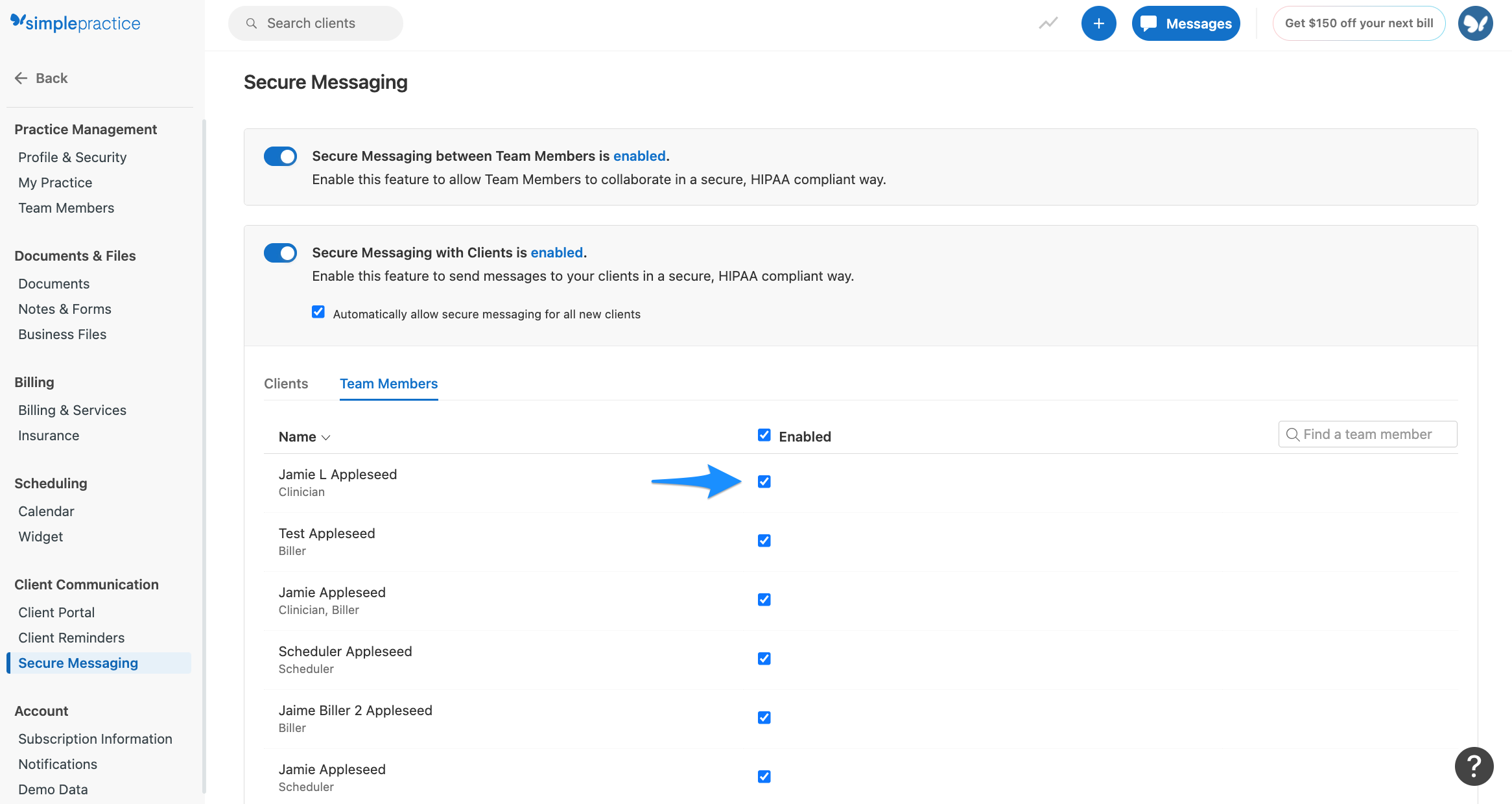This screenshot has width=1512, height=804.
Task: Click the magnifier in Find a team member
Action: pyautogui.click(x=1293, y=434)
